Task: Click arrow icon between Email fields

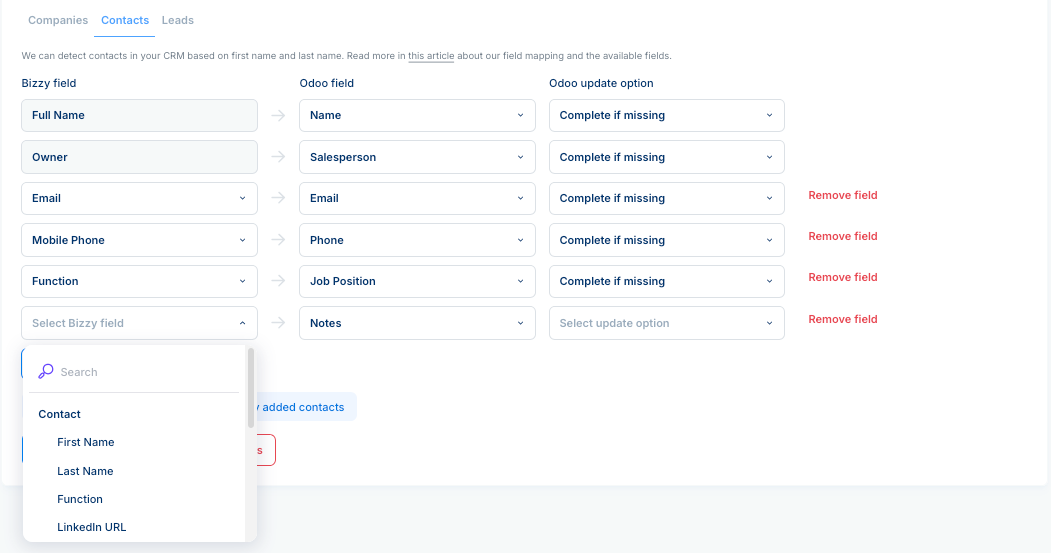Action: click(278, 198)
